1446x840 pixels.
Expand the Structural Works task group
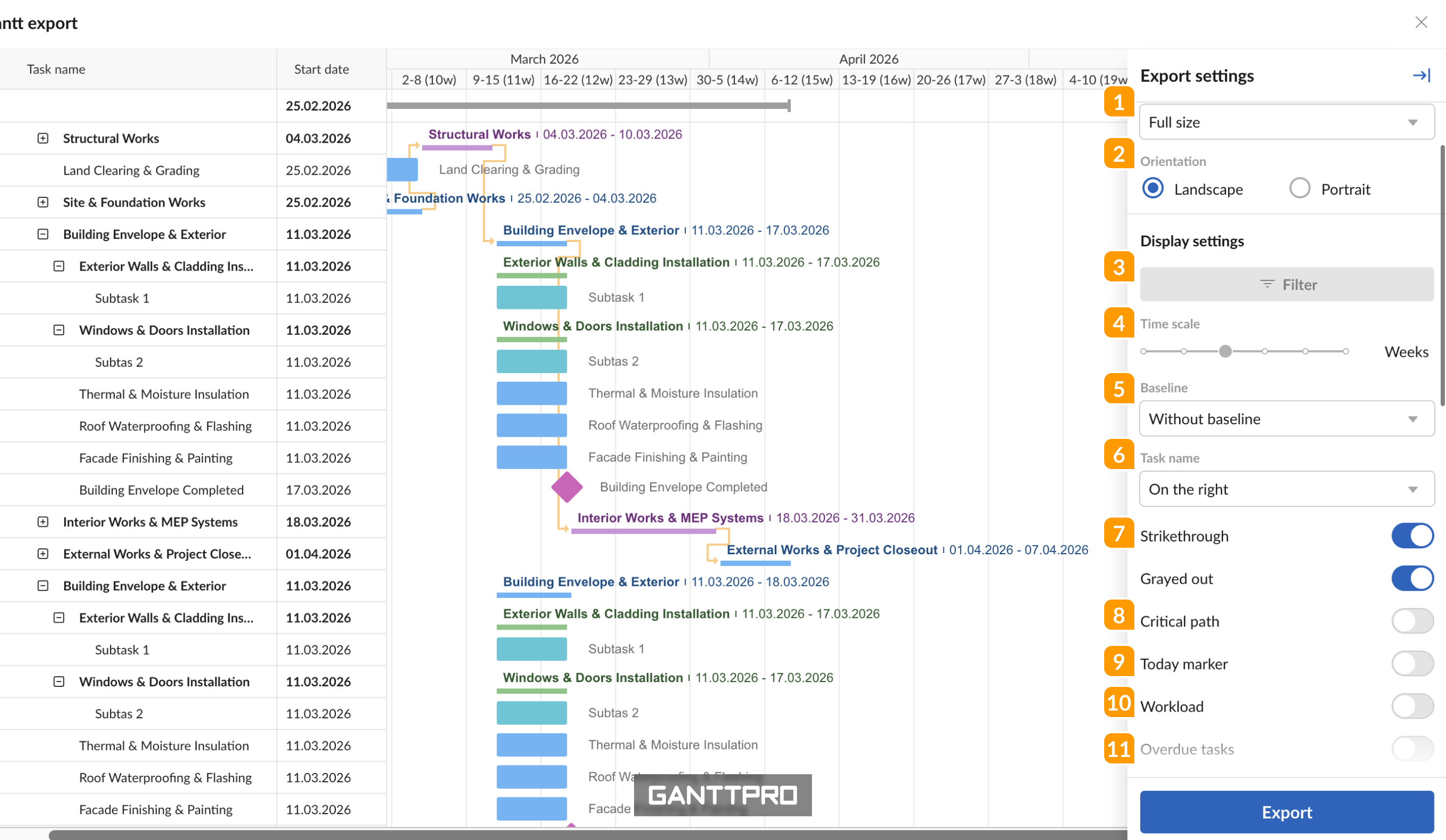click(x=43, y=137)
